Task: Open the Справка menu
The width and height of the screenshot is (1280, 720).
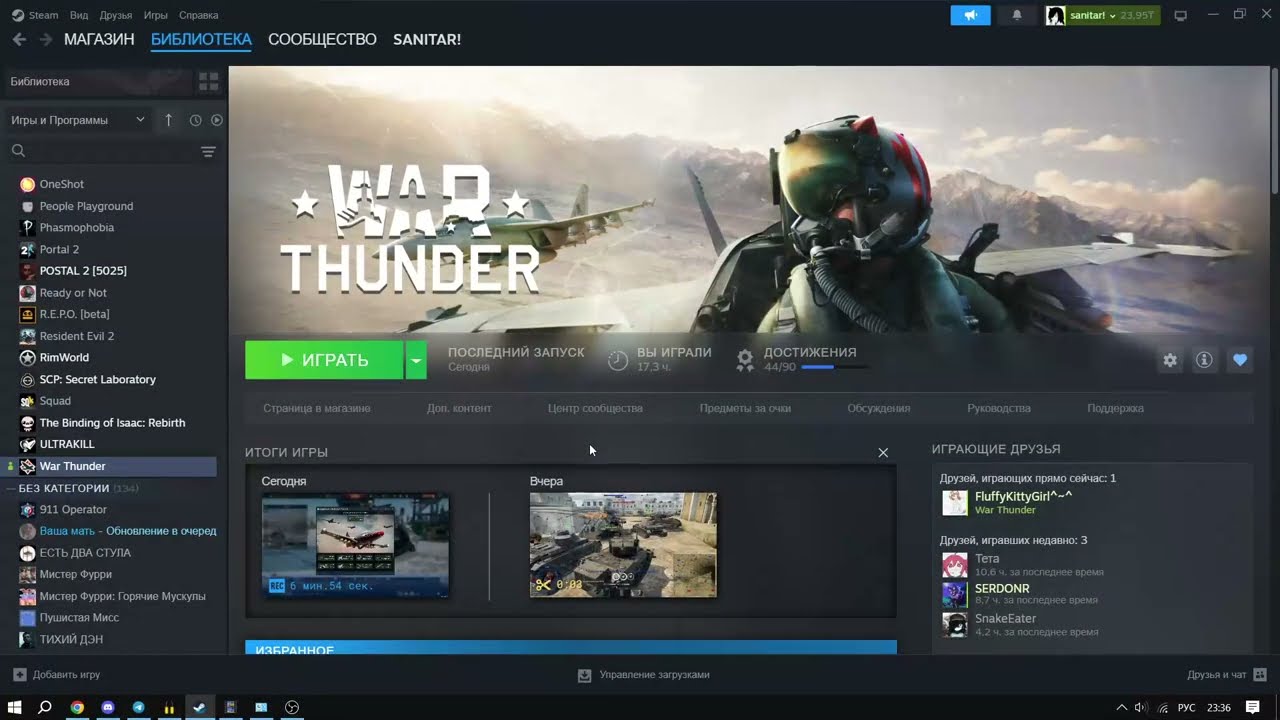Action: pyautogui.click(x=198, y=15)
